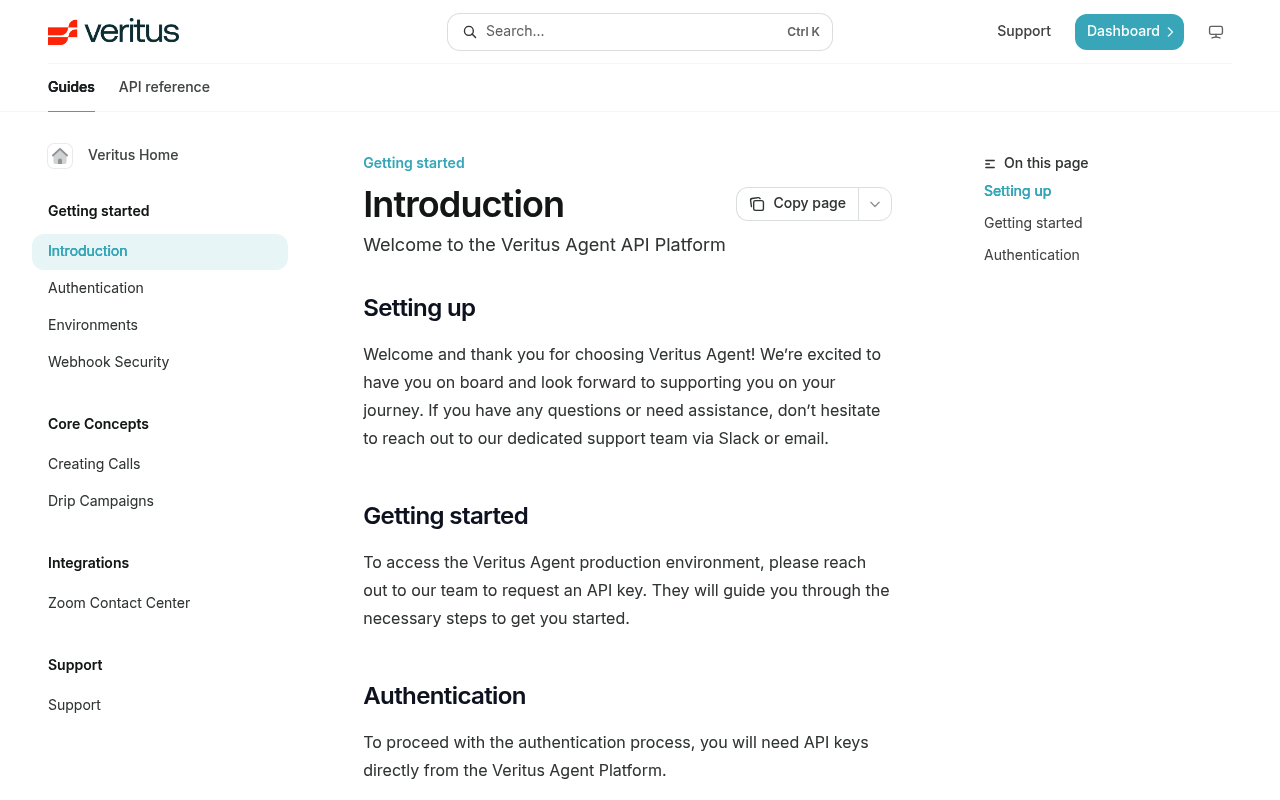Click the Support link in header
This screenshot has height=800, width=1280.
coord(1024,31)
